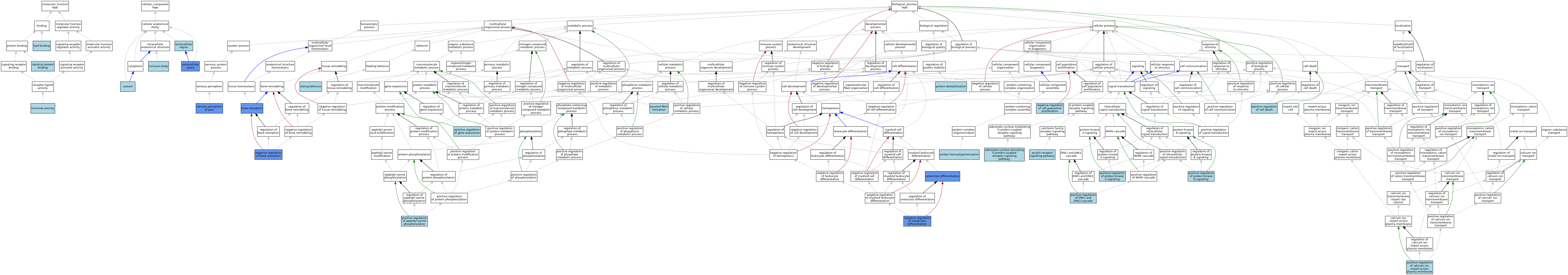Select the 'feeding behavior' node
The width and height of the screenshot is (1568, 275).
(377, 66)
